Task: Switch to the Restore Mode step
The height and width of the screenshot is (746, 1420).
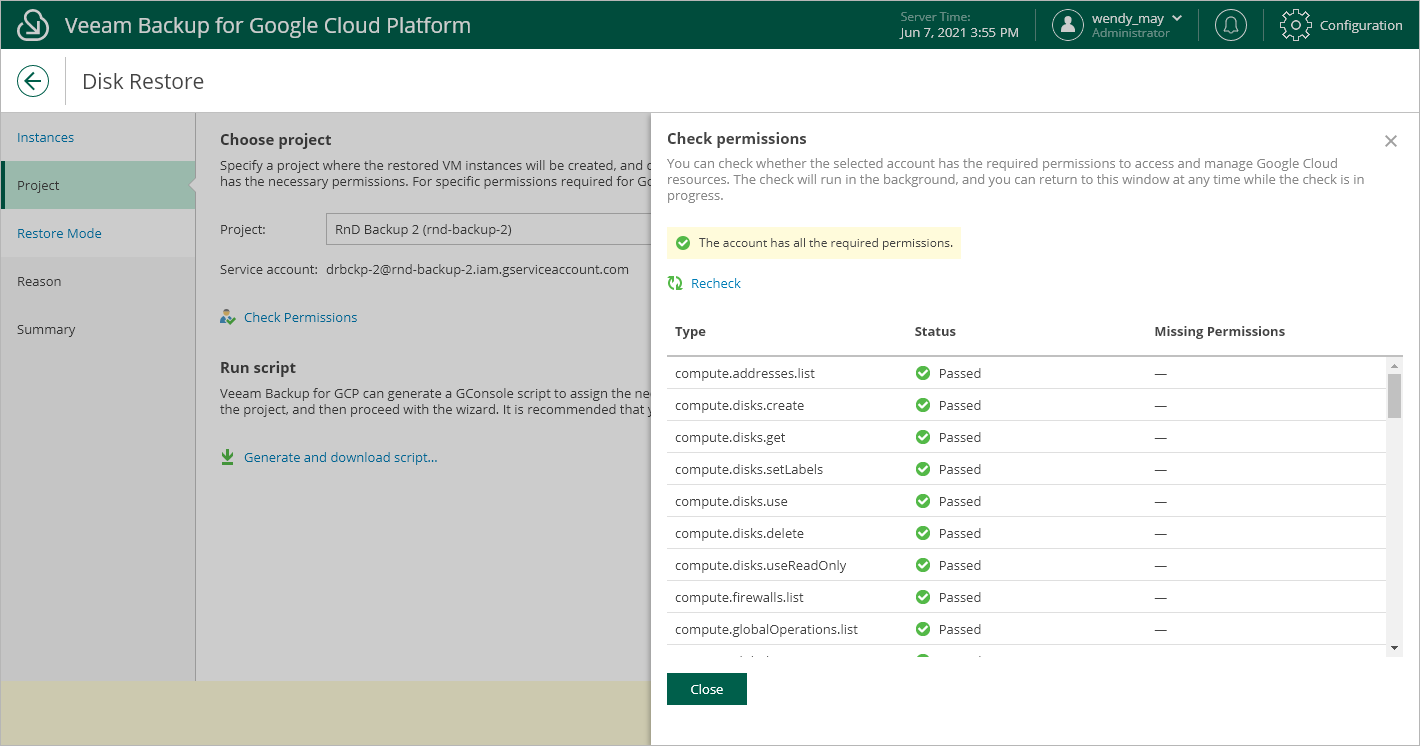Action: [x=59, y=233]
